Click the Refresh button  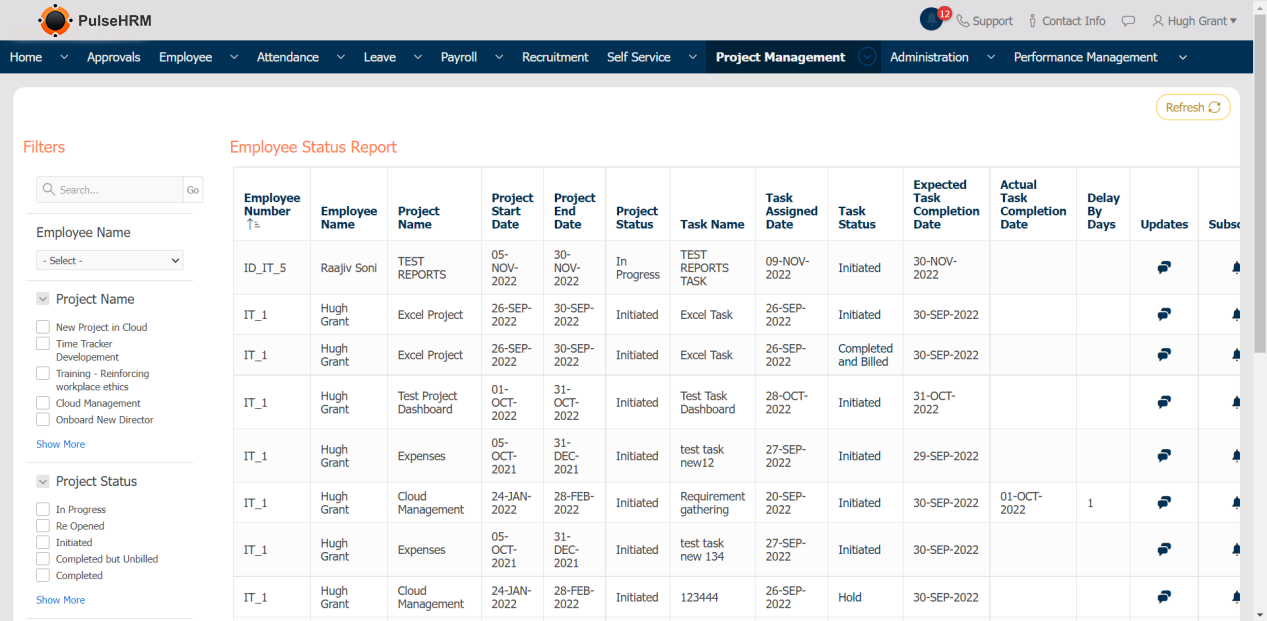pos(1193,107)
